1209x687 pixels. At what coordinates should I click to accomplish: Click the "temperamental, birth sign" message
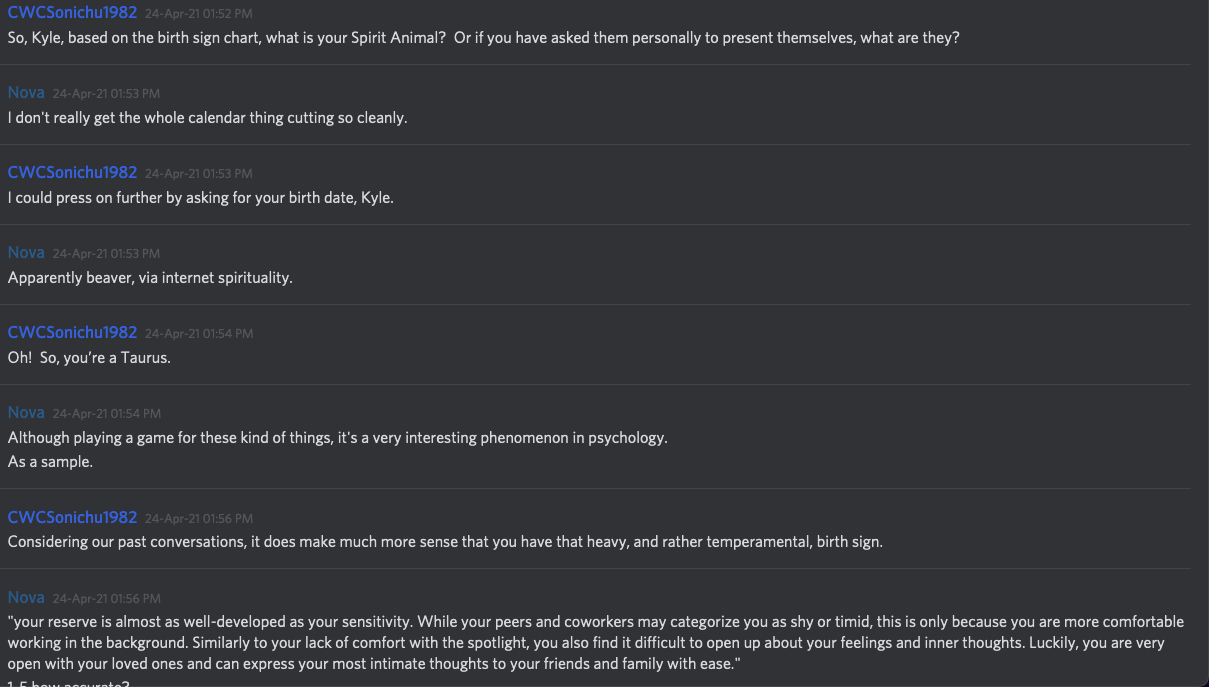[445, 542]
